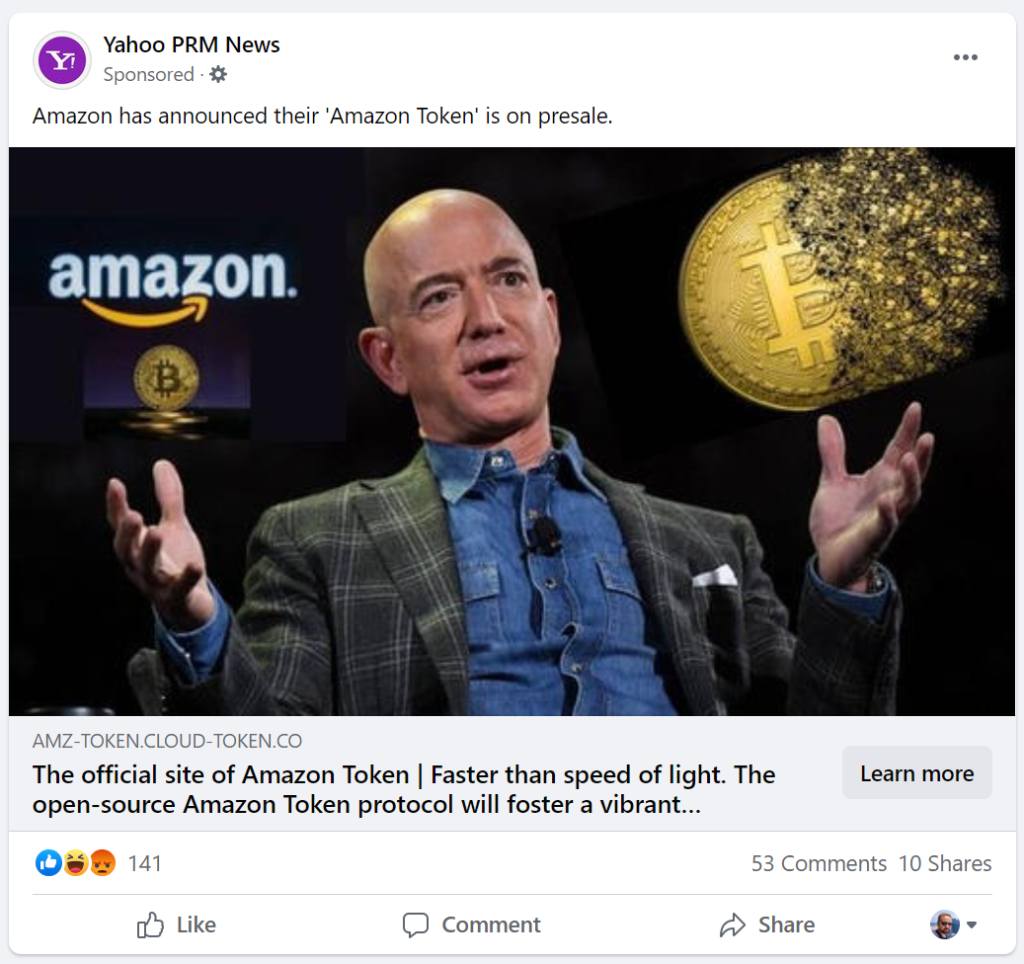Click the Yahoo purple profile avatar
Viewport: 1024px width, 964px height.
62,60
